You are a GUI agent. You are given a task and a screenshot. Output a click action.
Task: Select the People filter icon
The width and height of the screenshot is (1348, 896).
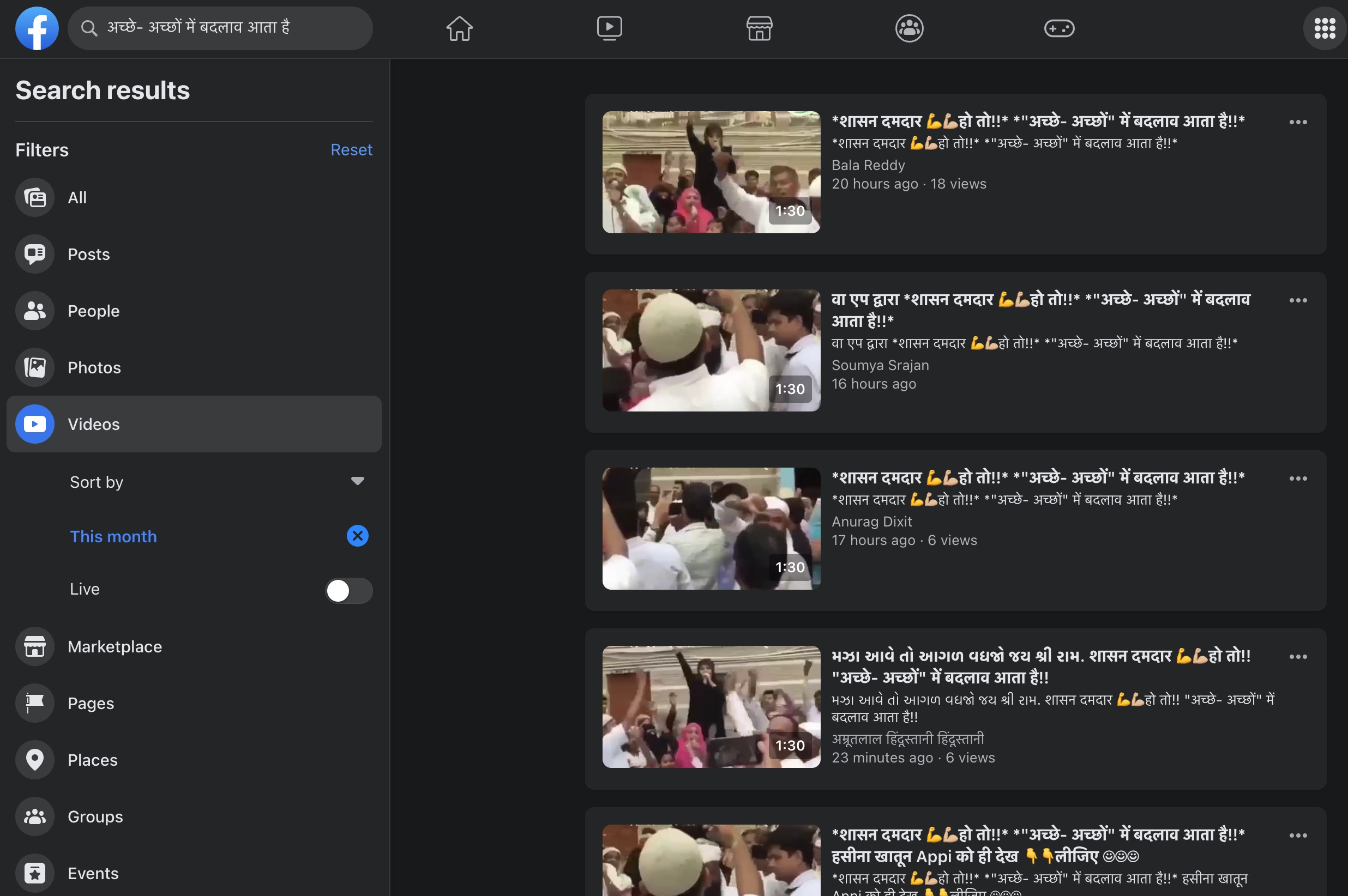[x=35, y=311]
